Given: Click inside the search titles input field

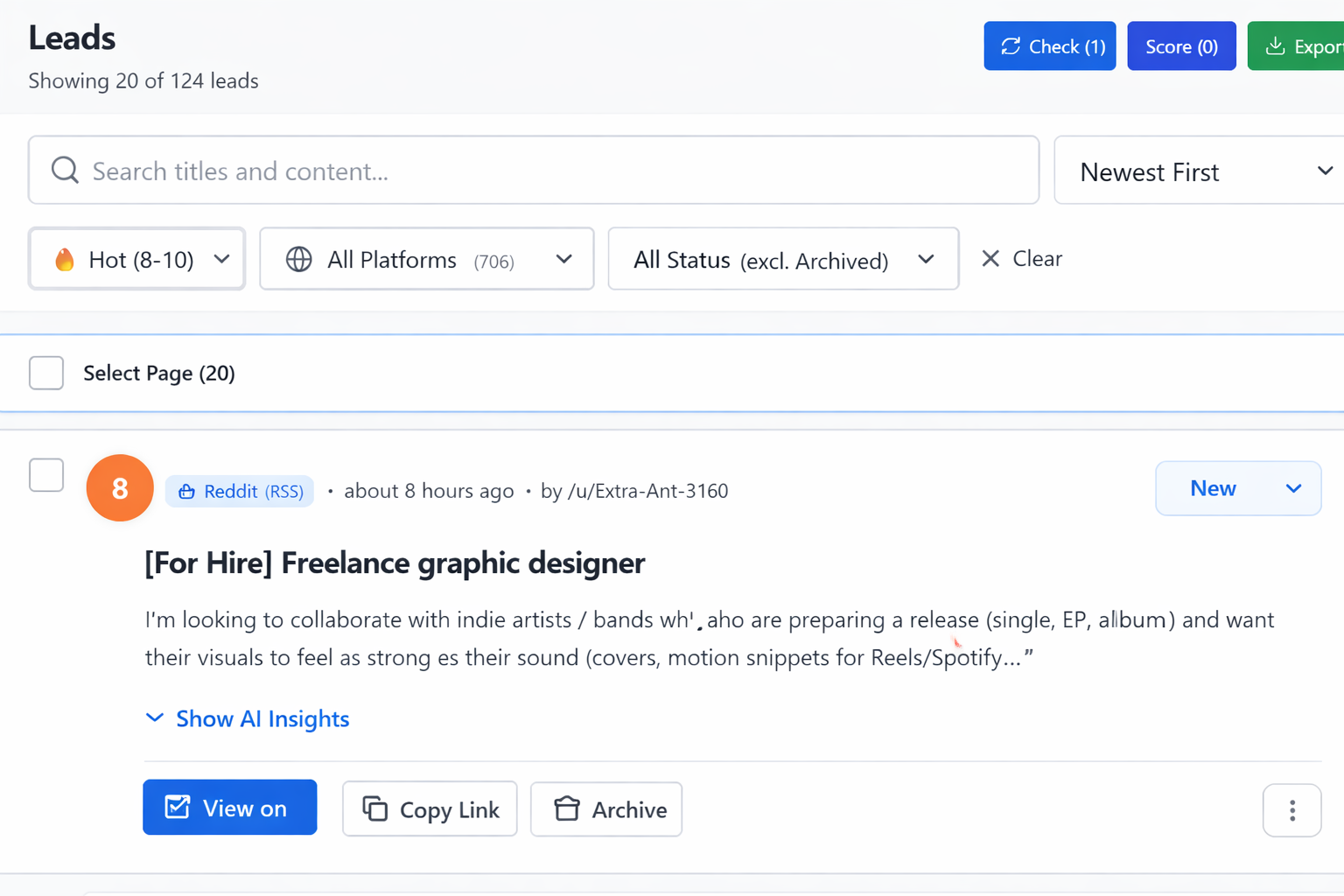Looking at the screenshot, I should click(x=350, y=170).
